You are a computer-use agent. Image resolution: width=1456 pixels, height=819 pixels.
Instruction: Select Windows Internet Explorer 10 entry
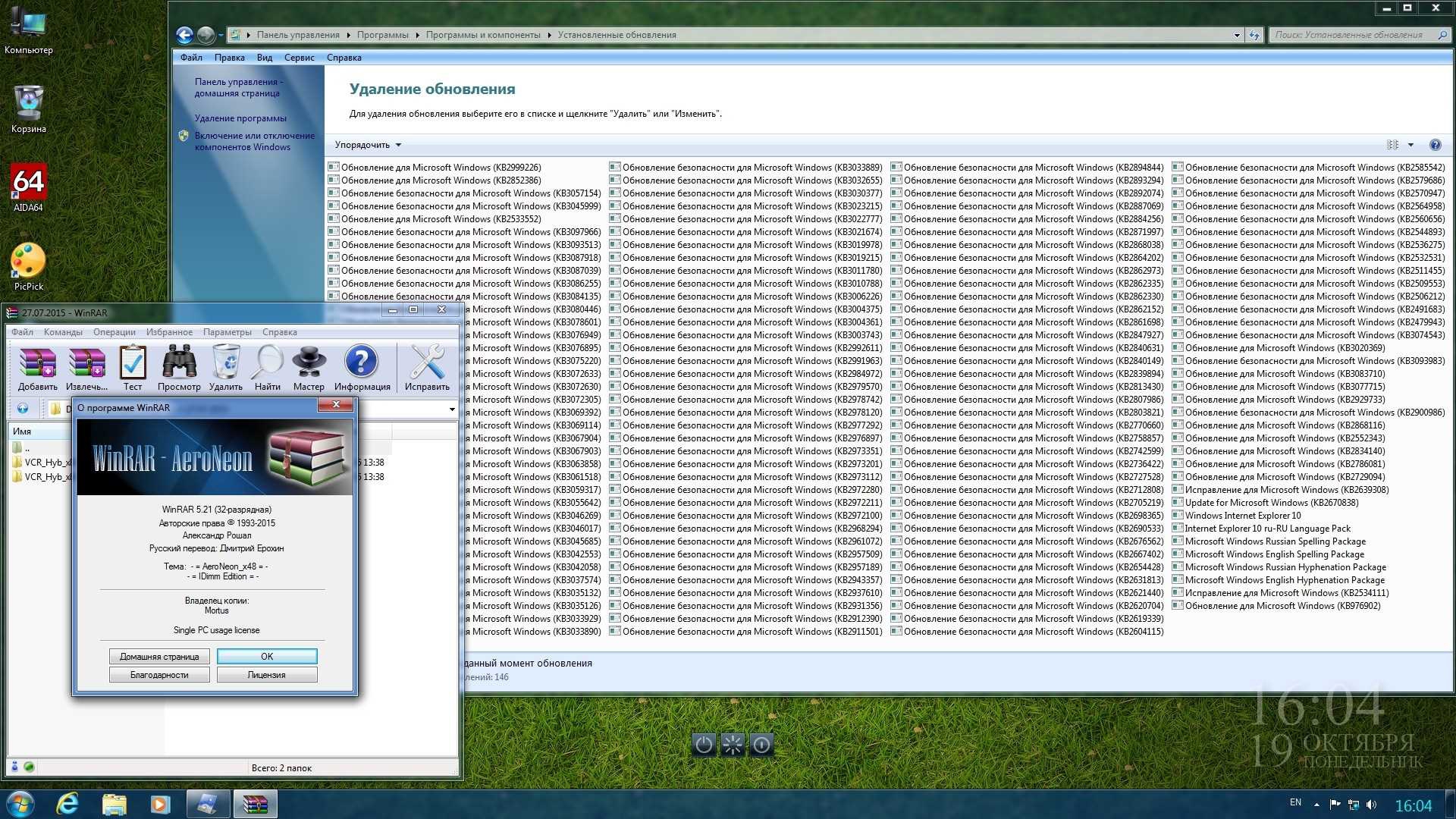[x=1237, y=516]
